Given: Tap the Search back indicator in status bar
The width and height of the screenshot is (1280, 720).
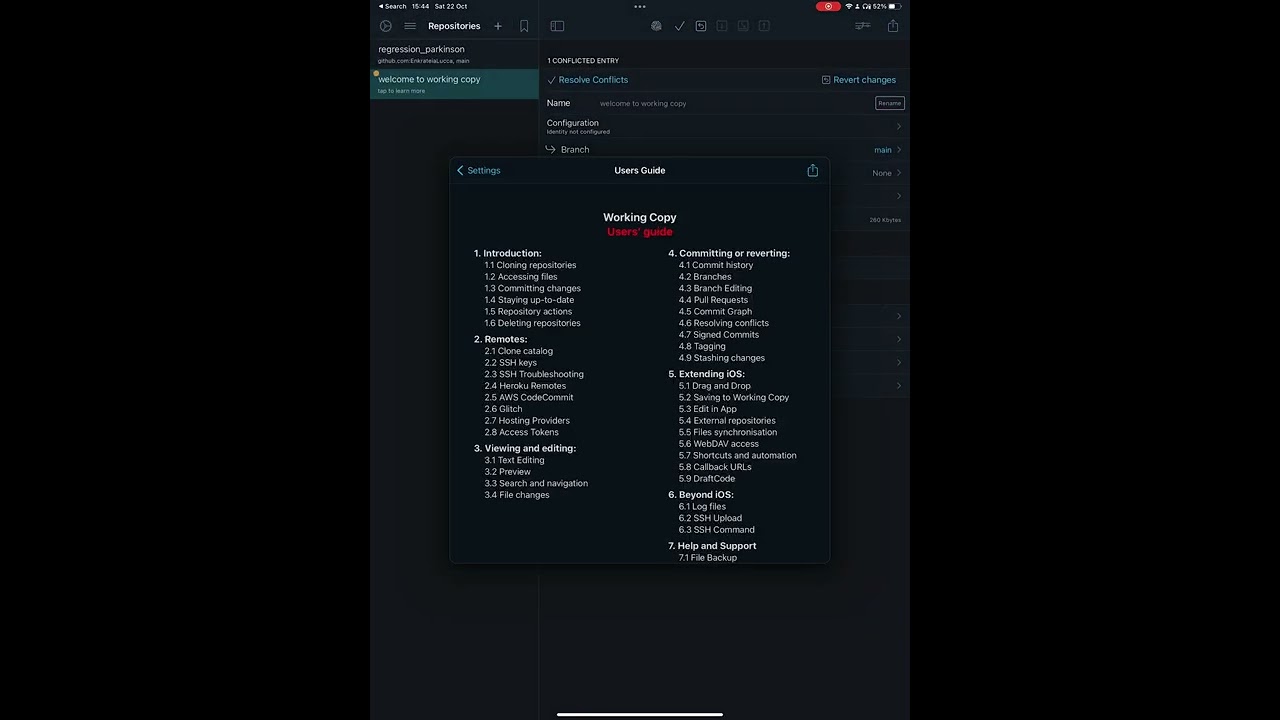Looking at the screenshot, I should point(393,6).
